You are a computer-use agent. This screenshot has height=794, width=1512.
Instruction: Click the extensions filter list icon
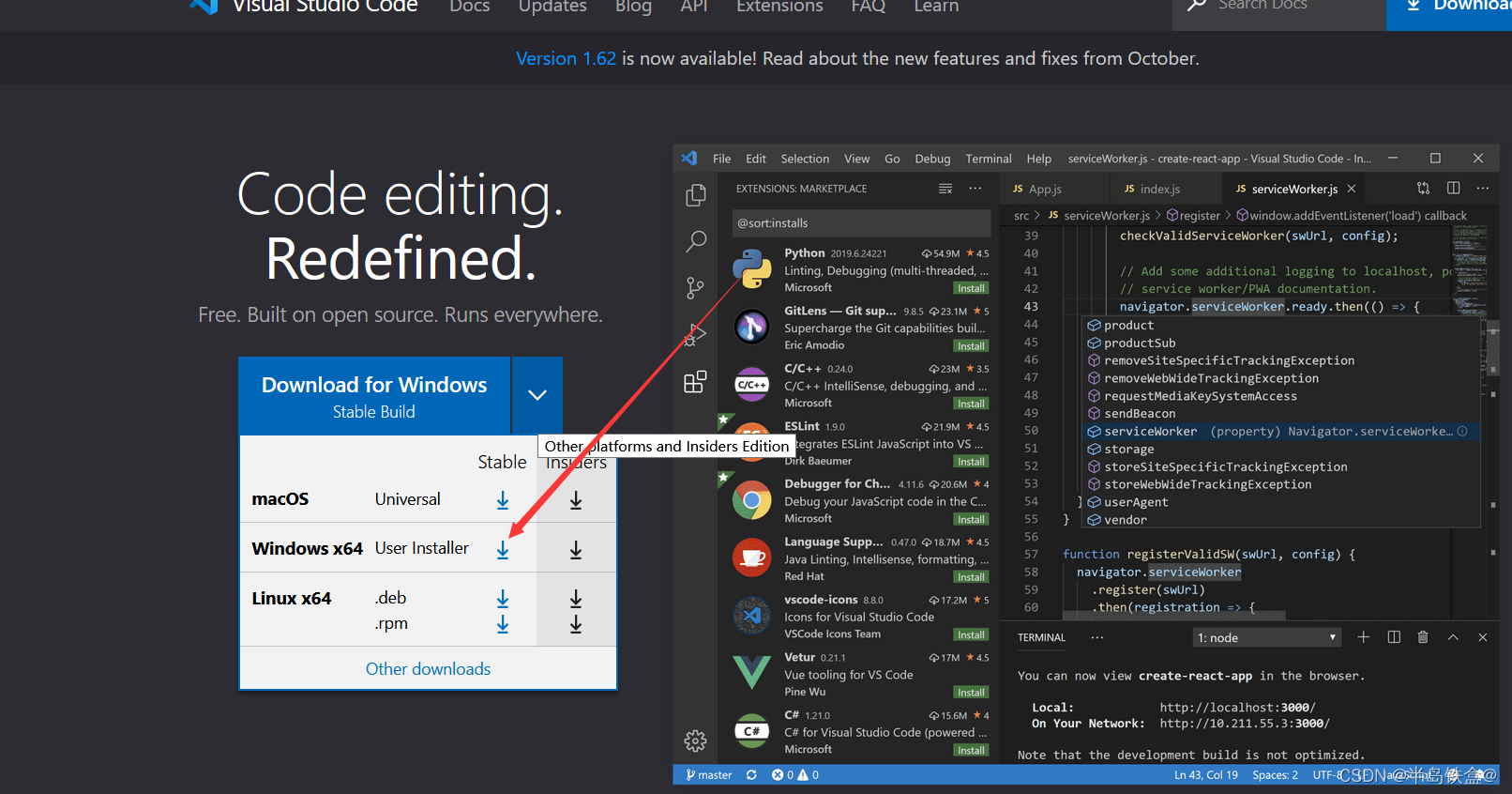pos(945,189)
